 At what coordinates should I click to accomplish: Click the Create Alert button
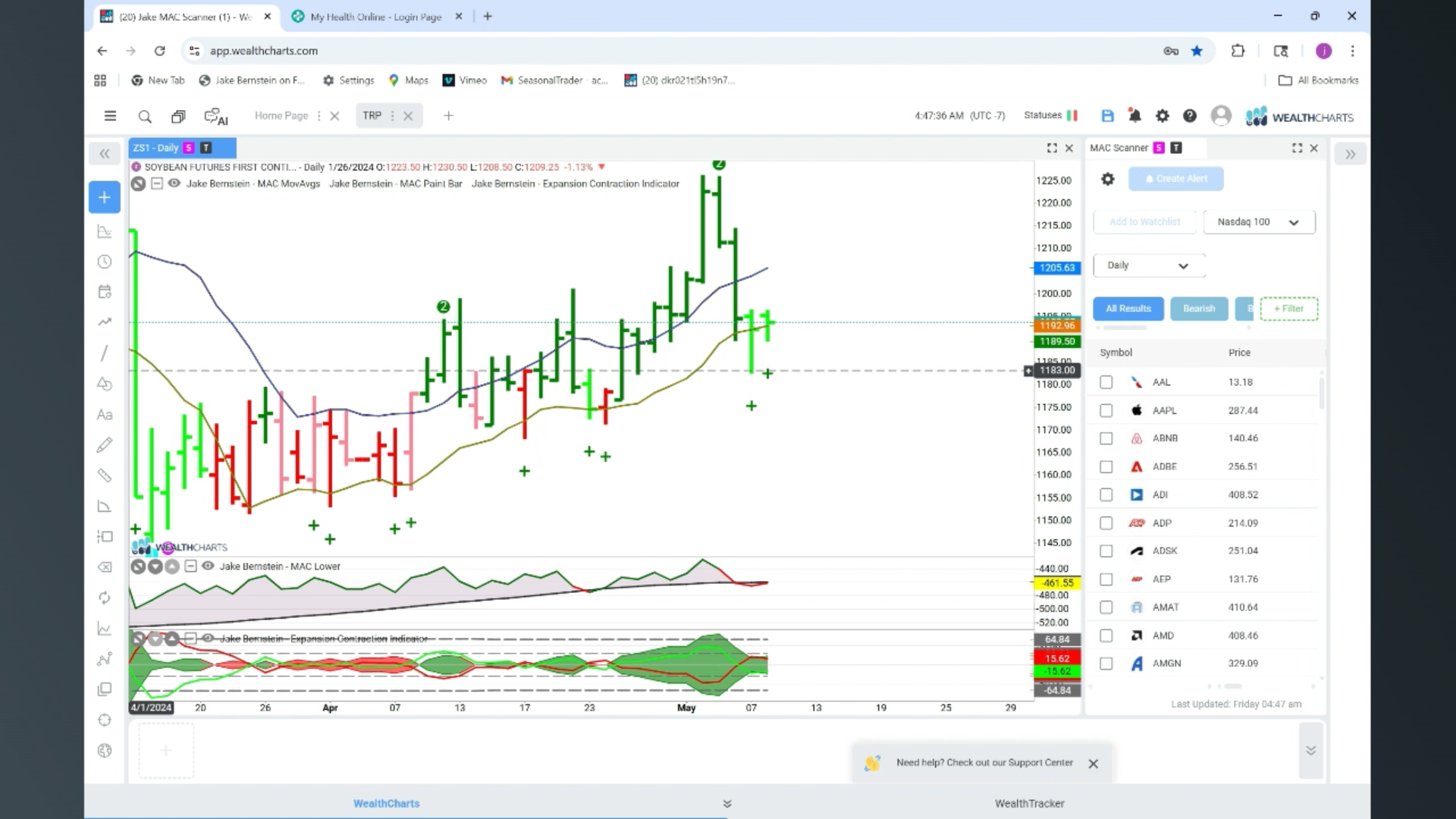pyautogui.click(x=1175, y=179)
